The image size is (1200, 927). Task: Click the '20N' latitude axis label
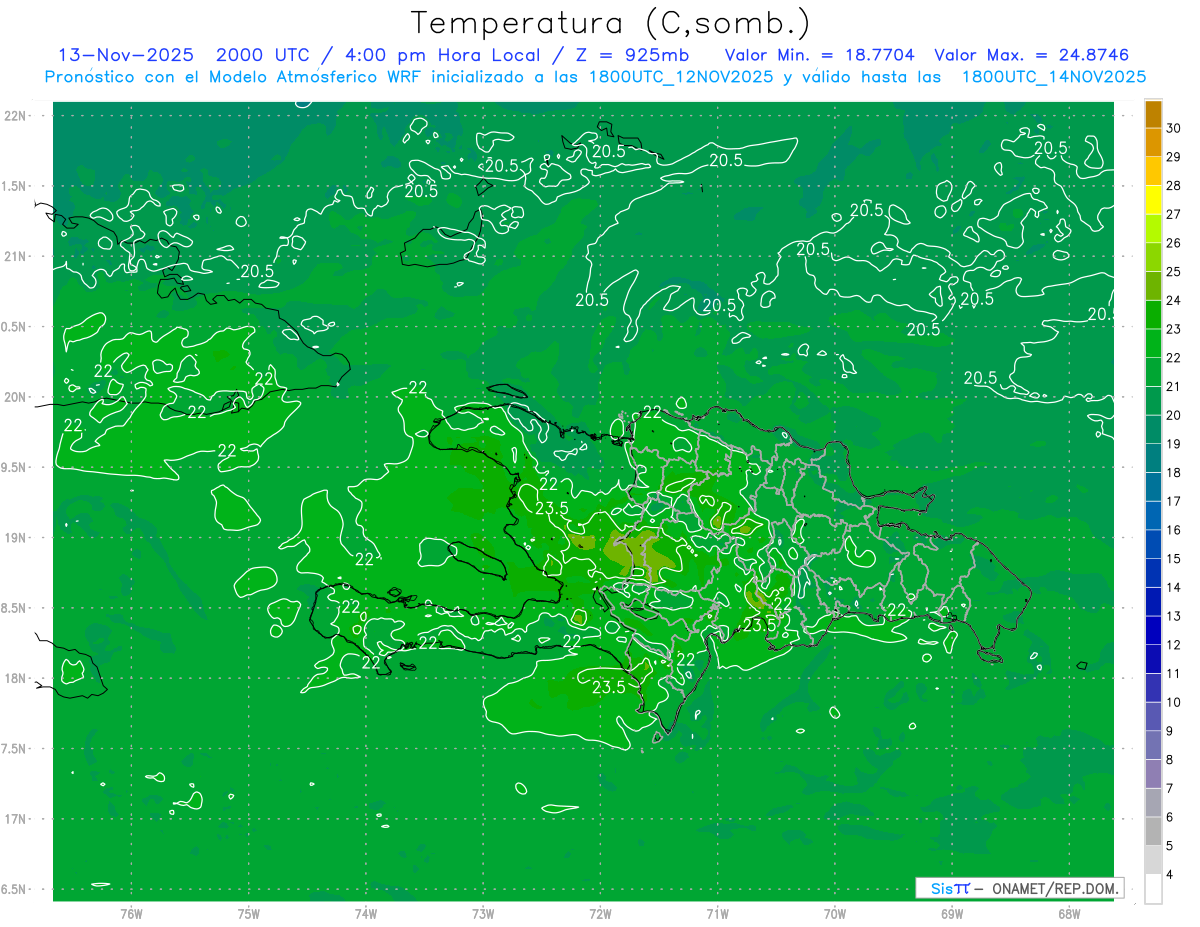[x=16, y=397]
